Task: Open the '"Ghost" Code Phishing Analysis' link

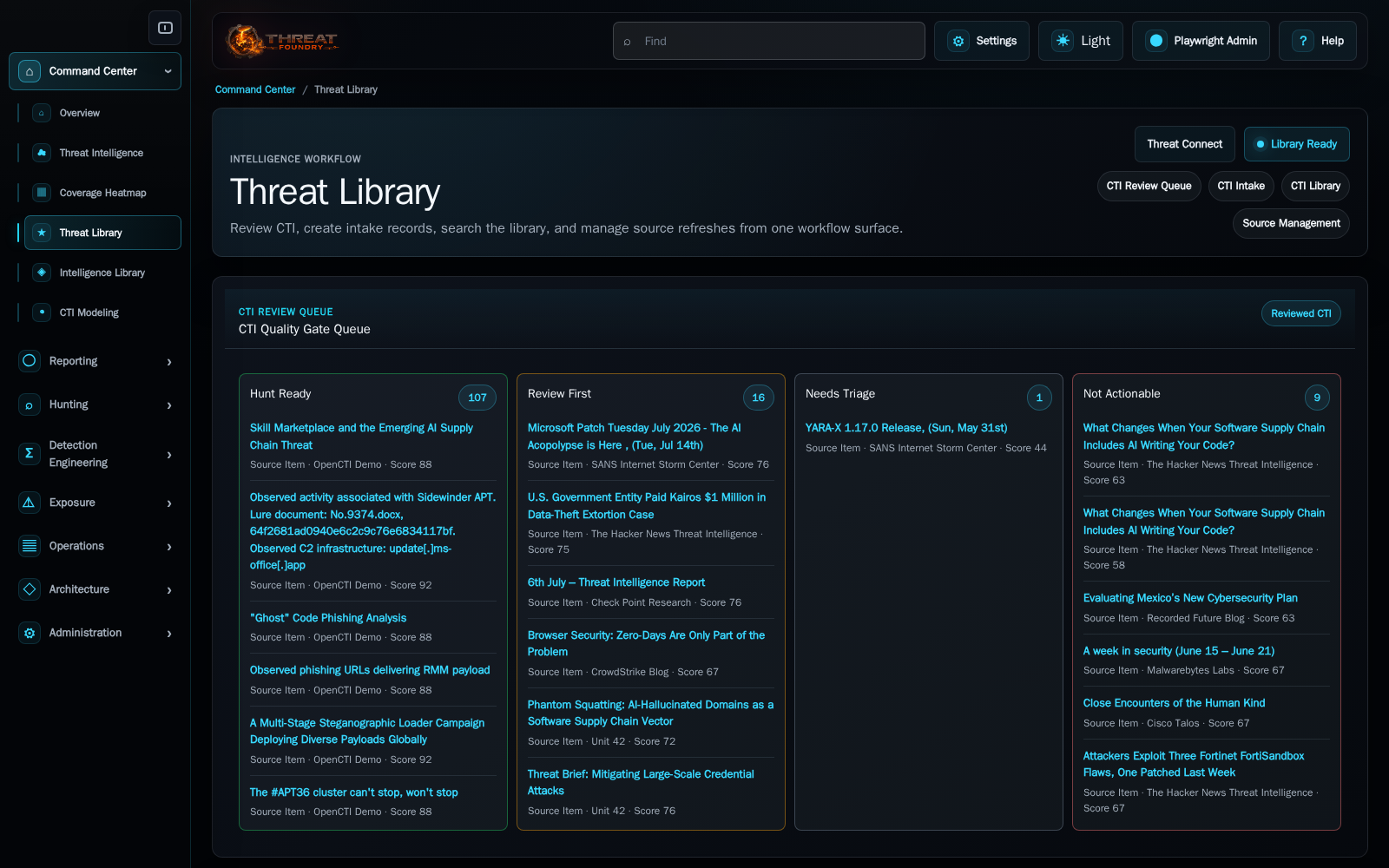Action: click(x=328, y=618)
